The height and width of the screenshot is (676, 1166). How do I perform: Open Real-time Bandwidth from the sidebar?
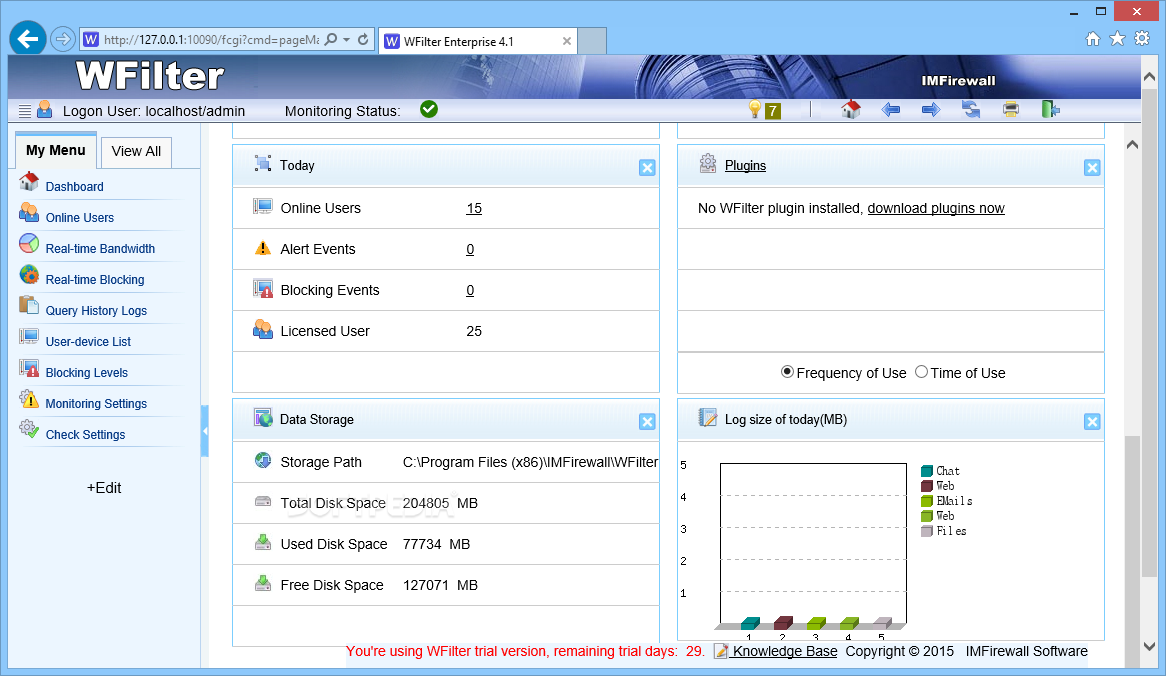coord(100,249)
